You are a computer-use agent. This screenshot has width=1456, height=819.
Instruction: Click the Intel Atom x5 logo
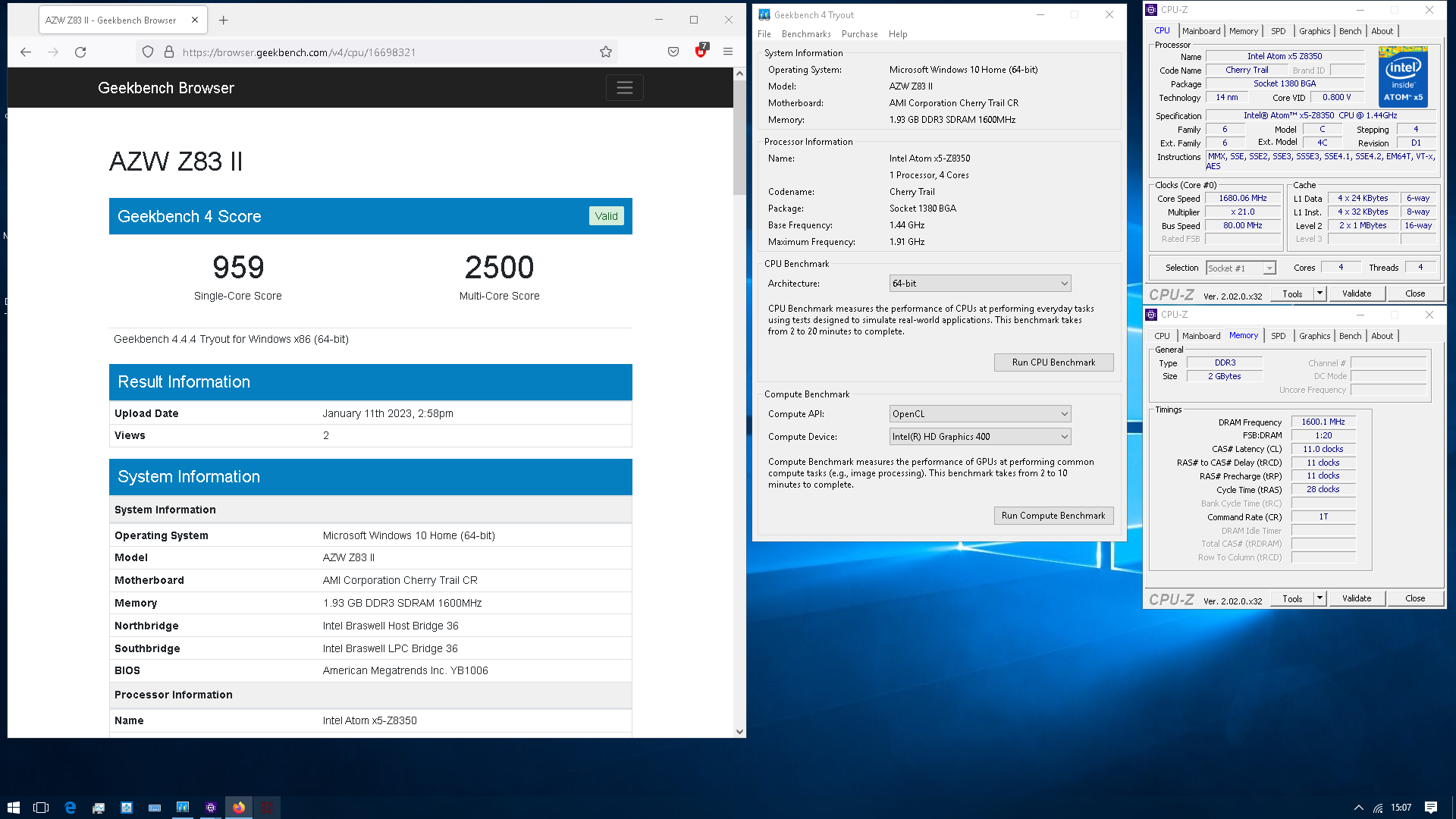pyautogui.click(x=1403, y=76)
